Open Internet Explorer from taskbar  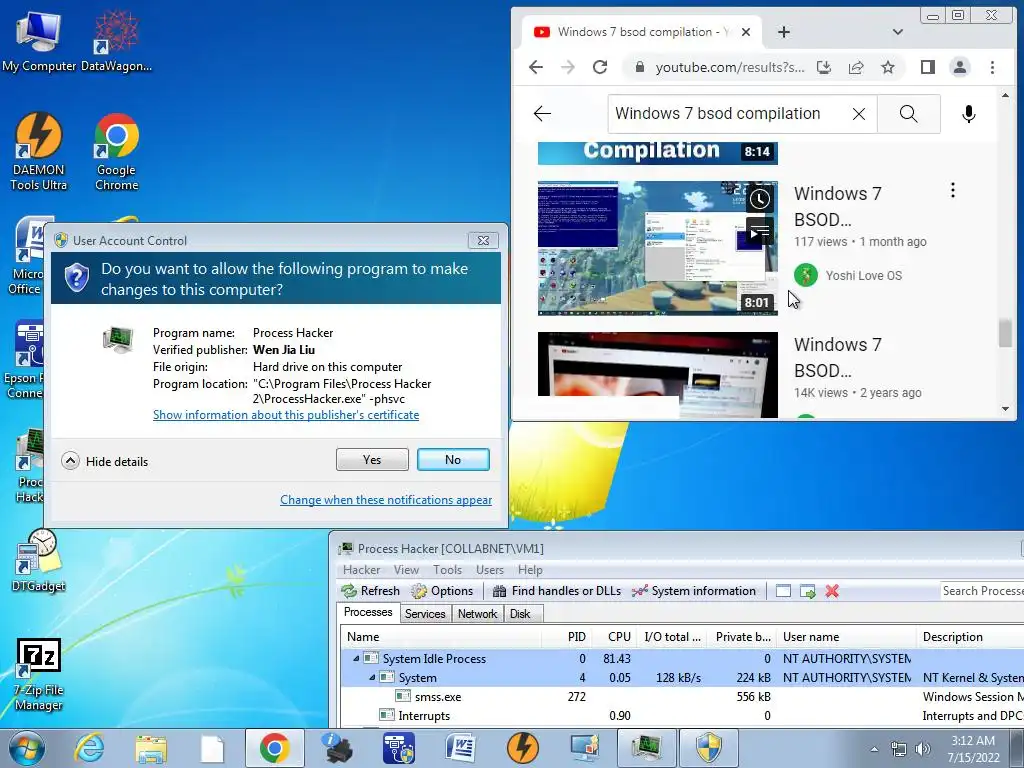(x=89, y=748)
